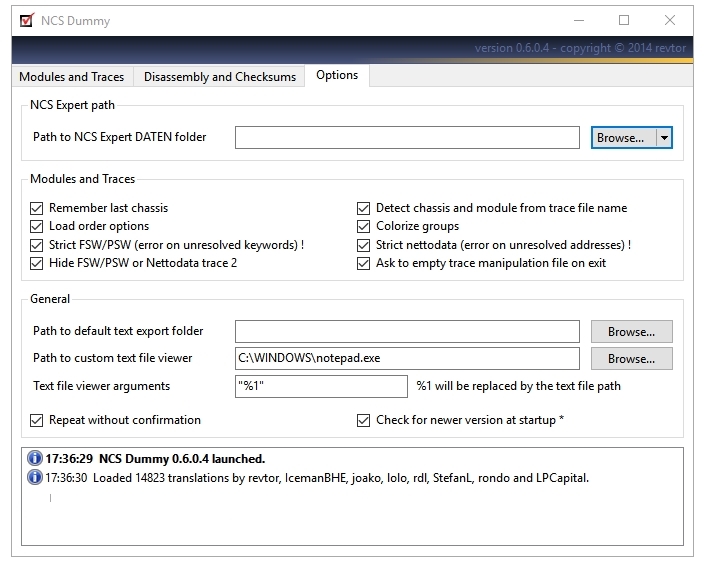Viewport: 705px width, 566px height.
Task: Open the Disassembly and Checksums tab
Action: 220,77
